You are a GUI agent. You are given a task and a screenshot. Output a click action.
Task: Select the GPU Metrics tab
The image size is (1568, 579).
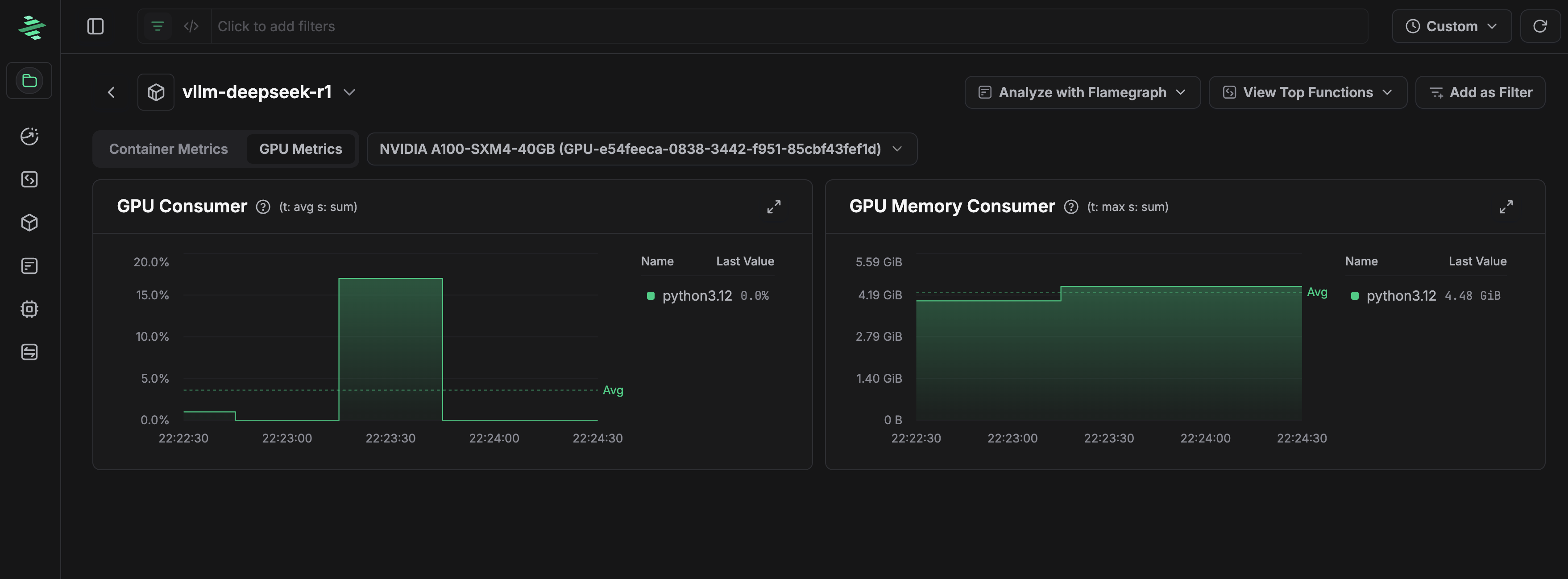coord(301,149)
